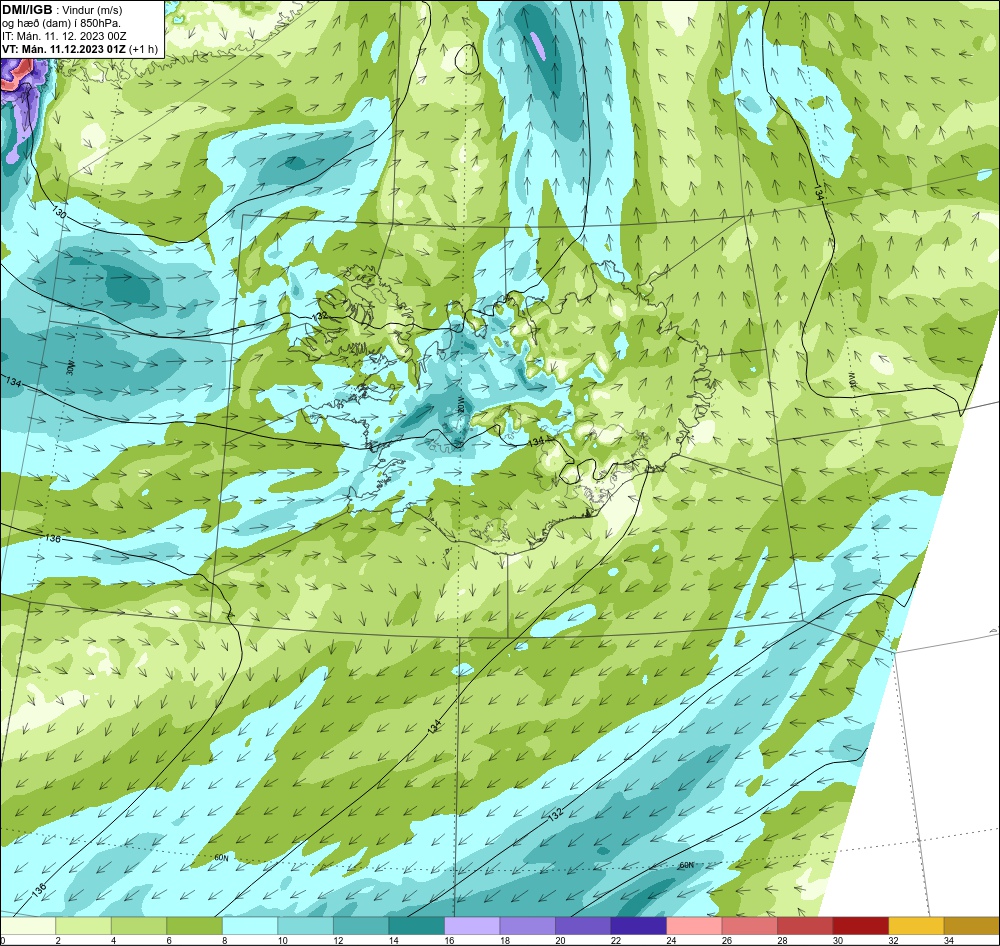The height and width of the screenshot is (946, 1000).
Task: Click legend scale value '10'
Action: (x=283, y=940)
